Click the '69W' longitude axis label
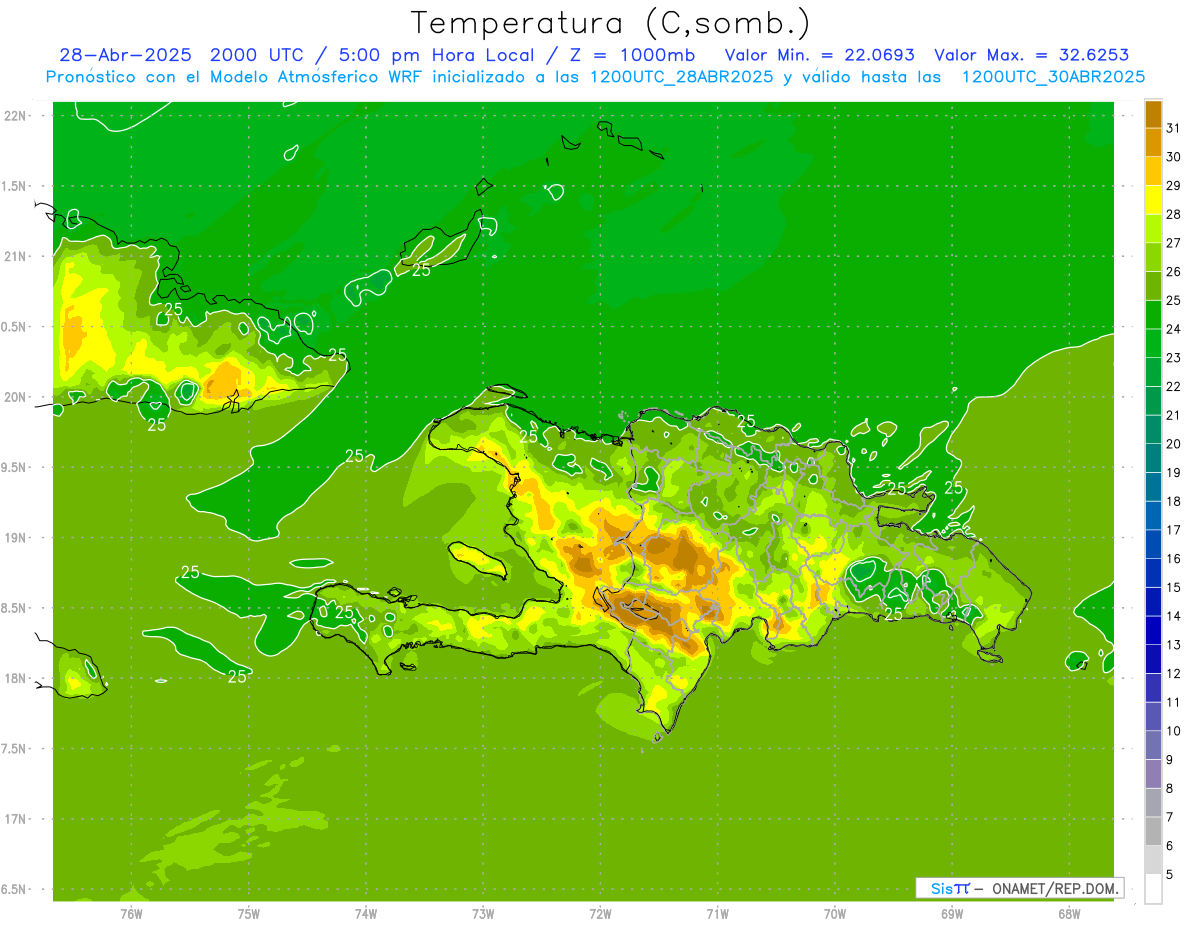 (952, 913)
